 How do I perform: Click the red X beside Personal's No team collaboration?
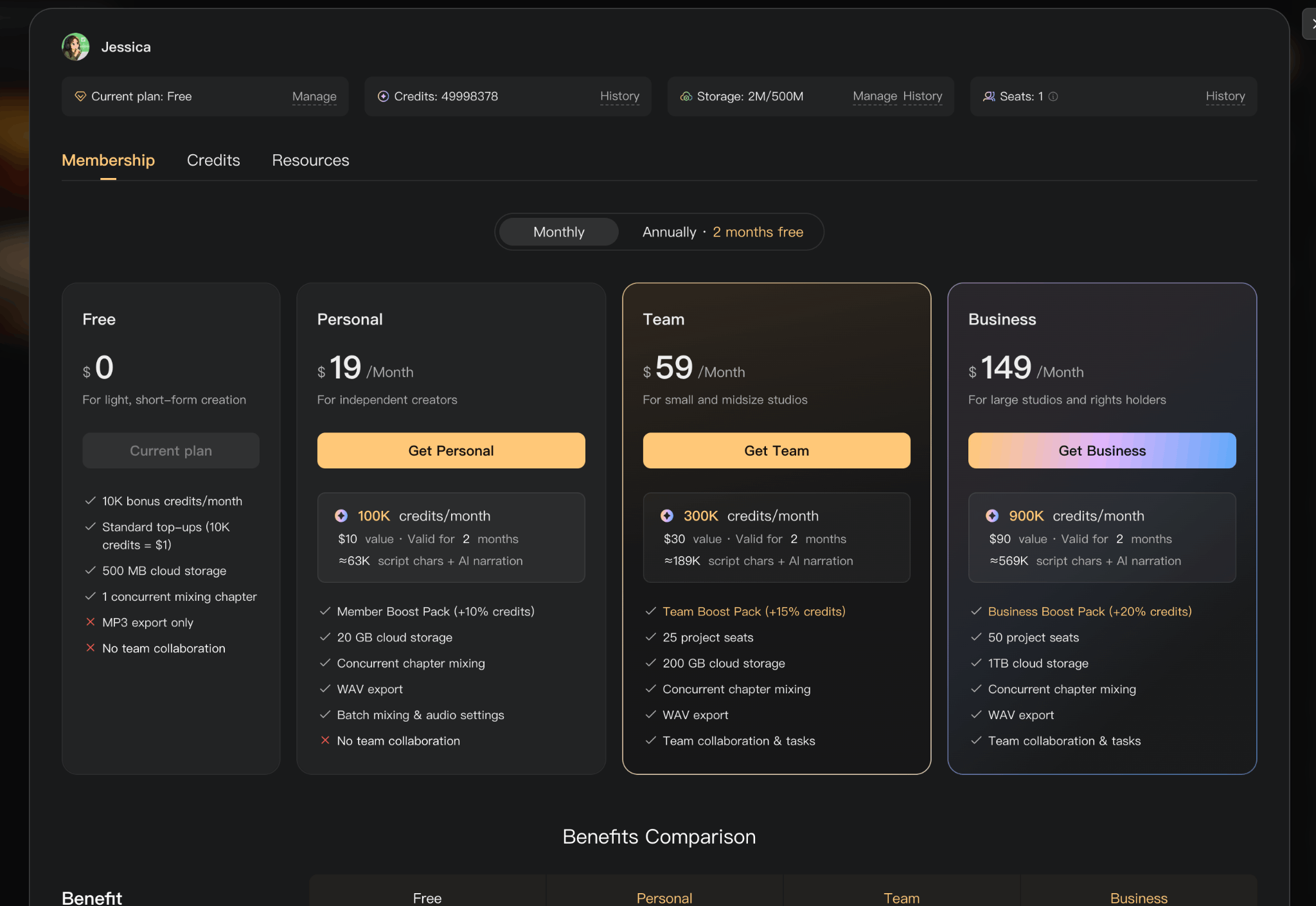pyautogui.click(x=325, y=740)
